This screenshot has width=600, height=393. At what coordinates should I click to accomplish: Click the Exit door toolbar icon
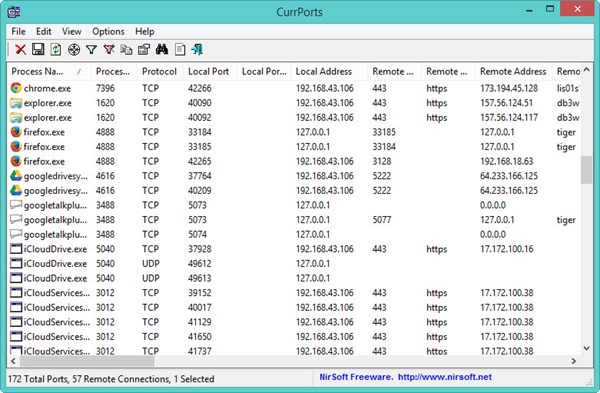pos(197,49)
